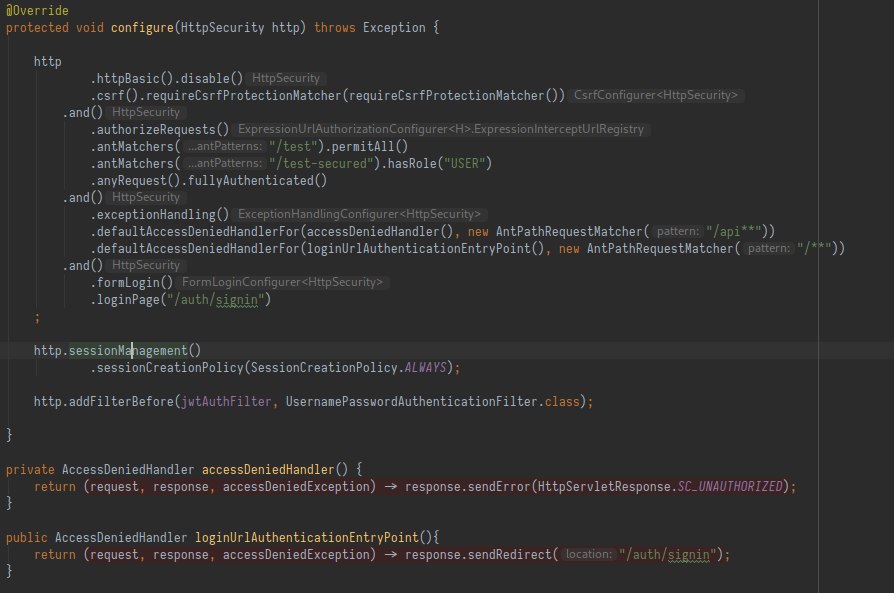The width and height of the screenshot is (894, 593).
Task: Click the ExceptionHandlingConfigurer<HttpSecurity> inlay hint
Action: pos(359,214)
